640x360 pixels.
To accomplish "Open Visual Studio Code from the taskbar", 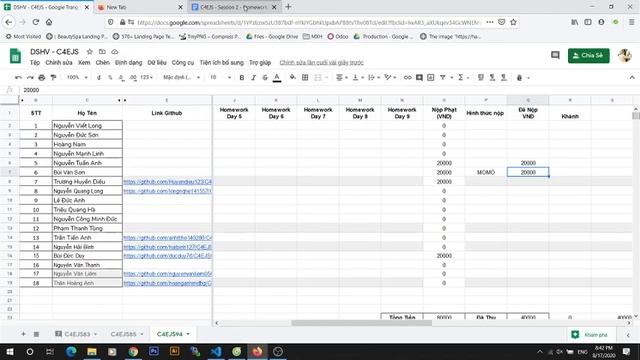I will pos(216,351).
